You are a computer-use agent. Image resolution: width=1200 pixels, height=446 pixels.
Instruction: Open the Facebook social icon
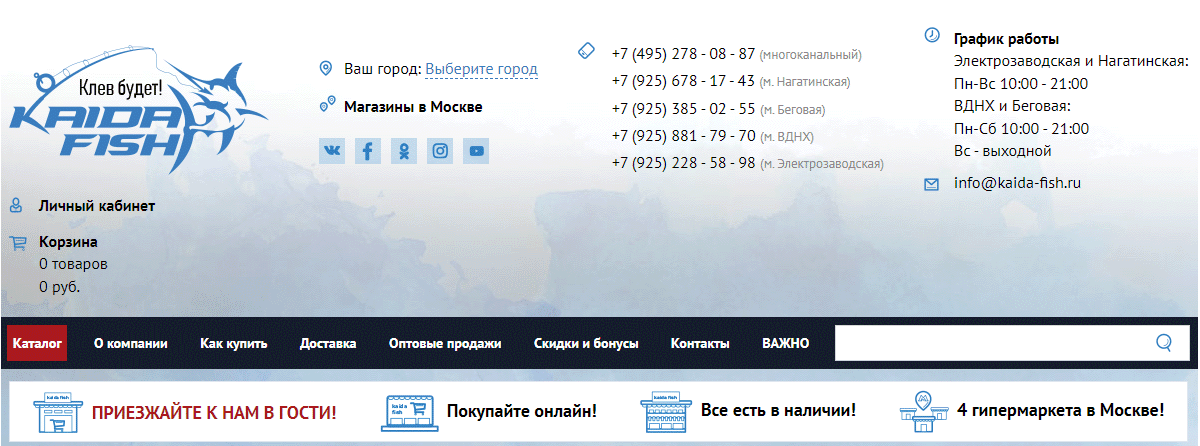(368, 151)
